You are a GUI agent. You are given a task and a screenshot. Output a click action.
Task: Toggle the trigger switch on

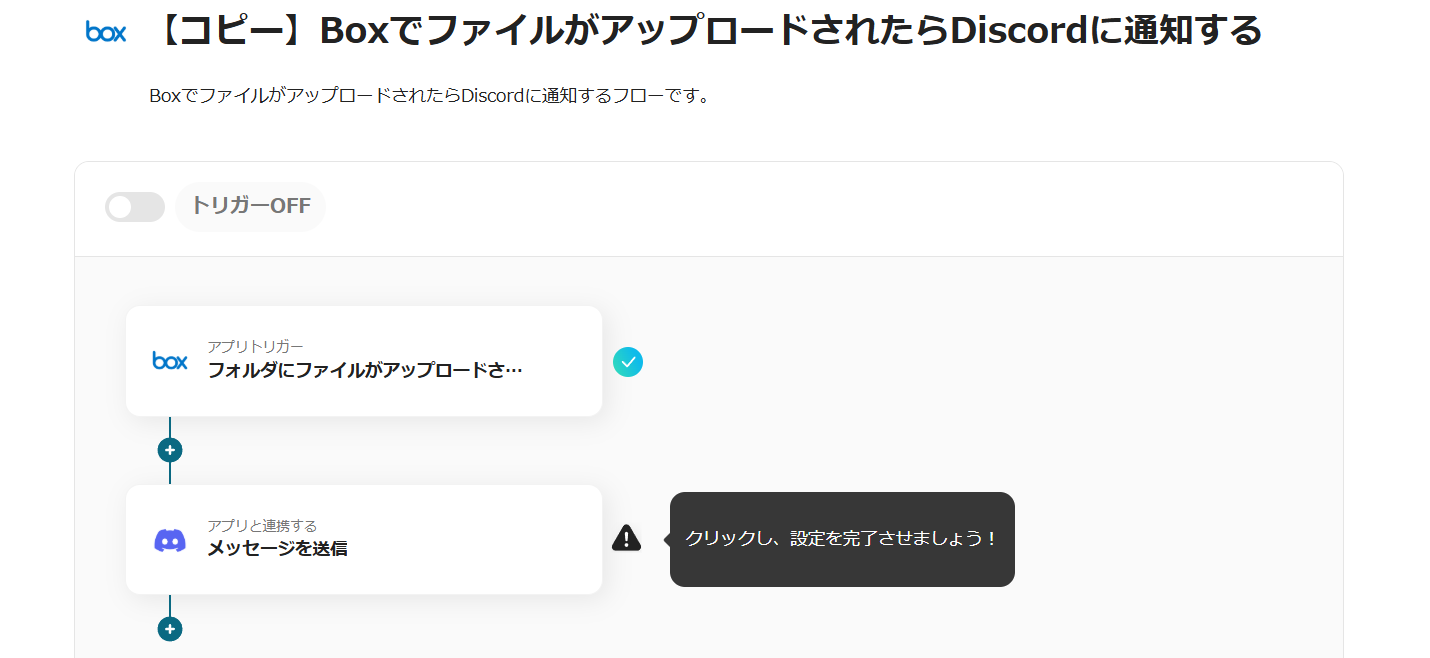(x=135, y=207)
